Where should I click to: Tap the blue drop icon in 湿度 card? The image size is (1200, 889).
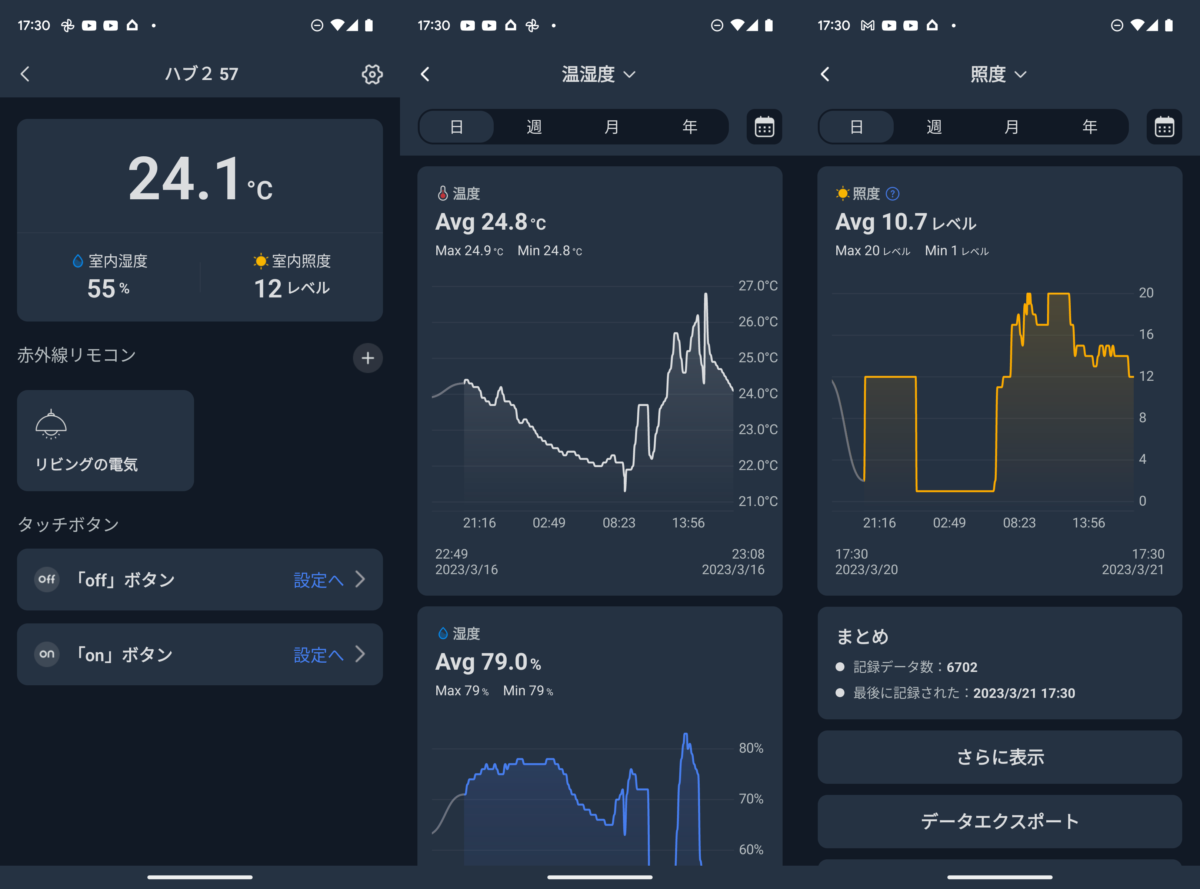pos(443,634)
